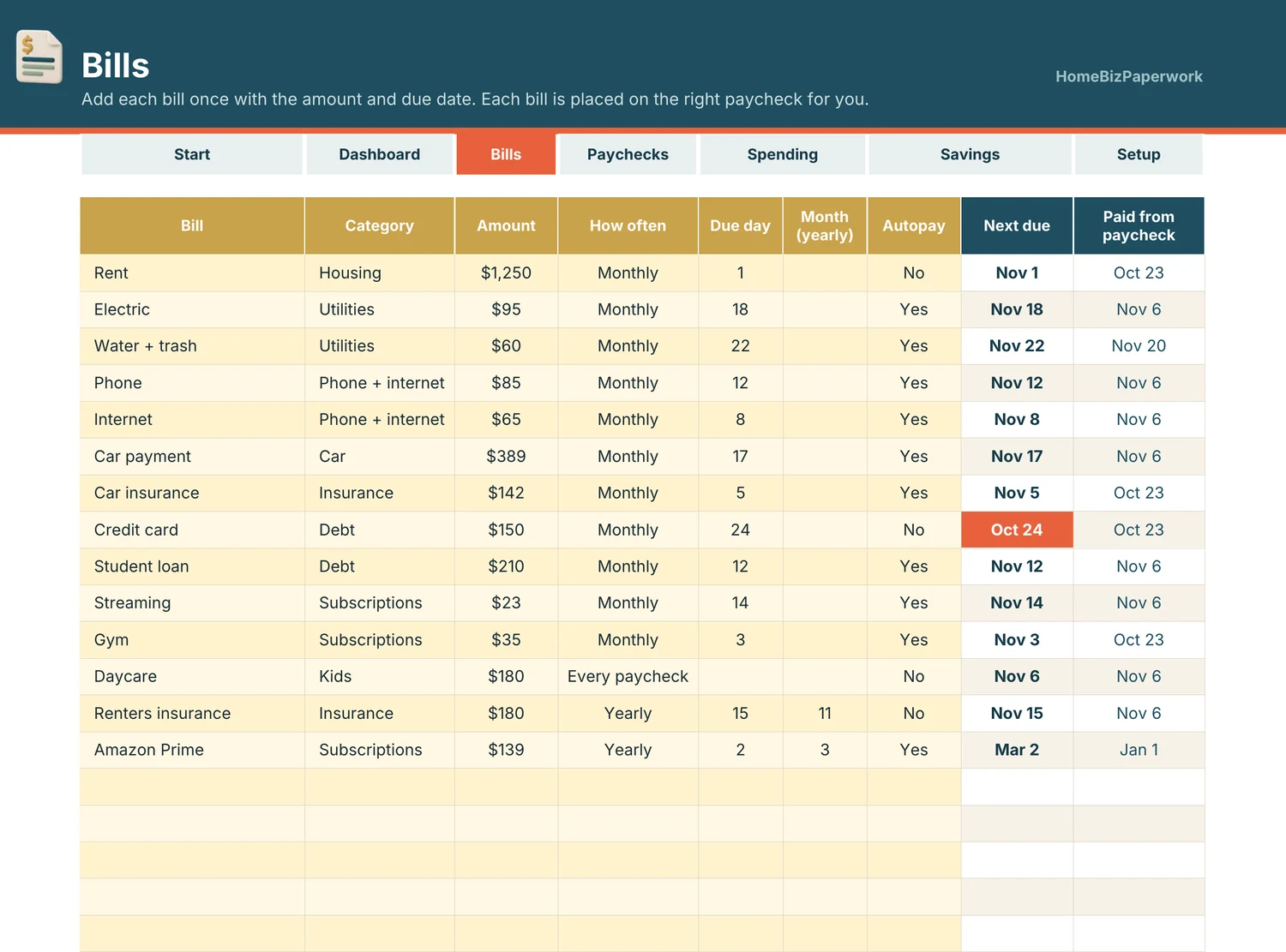The height and width of the screenshot is (952, 1286).
Task: Click the Daycare bill name cell
Action: tap(192, 677)
